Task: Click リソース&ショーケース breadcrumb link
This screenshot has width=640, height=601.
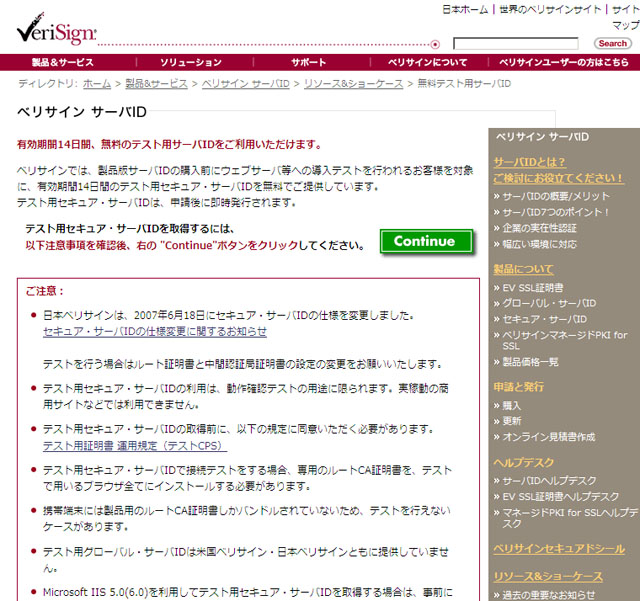Action: (x=353, y=84)
